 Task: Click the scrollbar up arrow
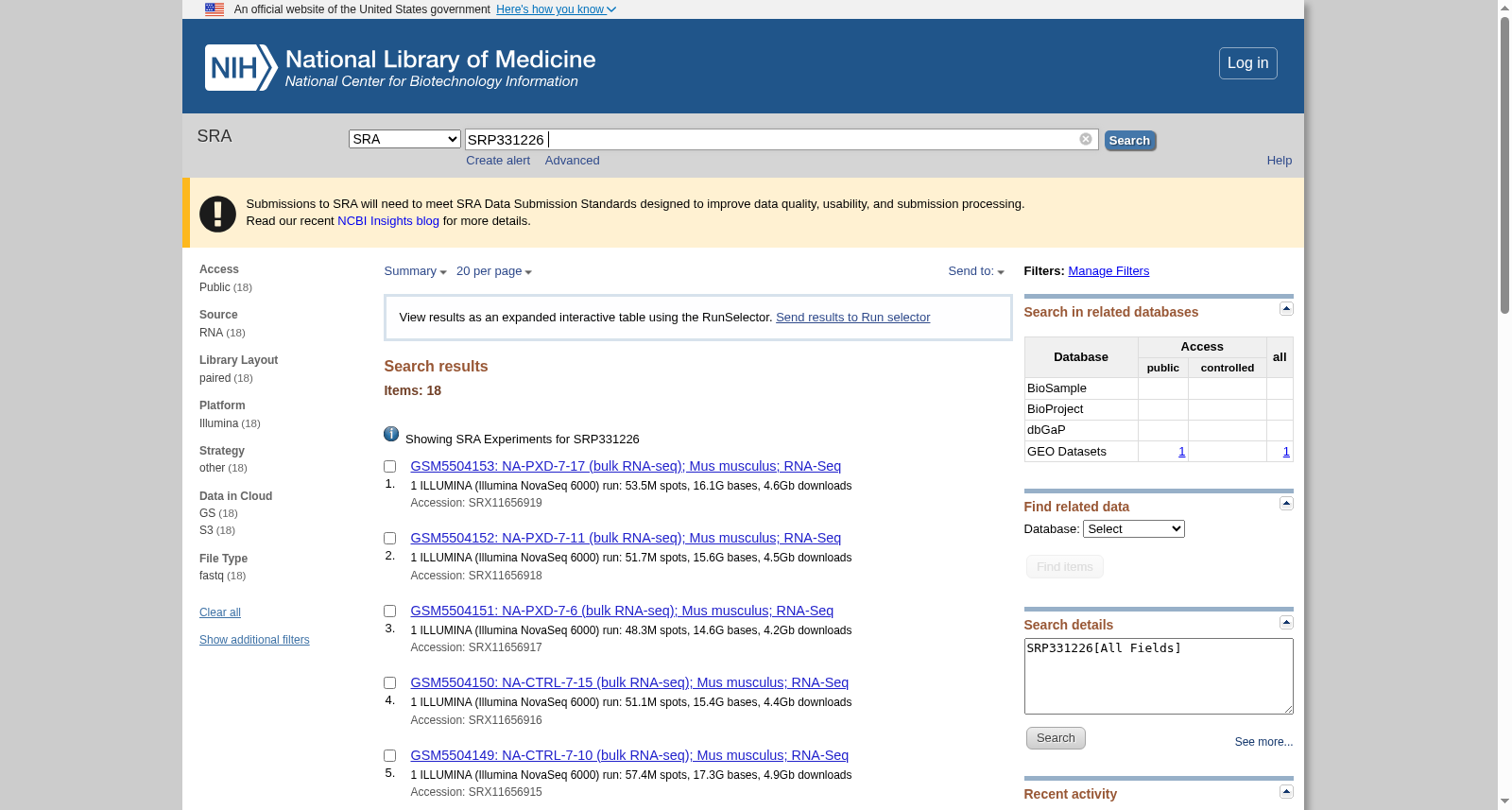pos(1504,7)
